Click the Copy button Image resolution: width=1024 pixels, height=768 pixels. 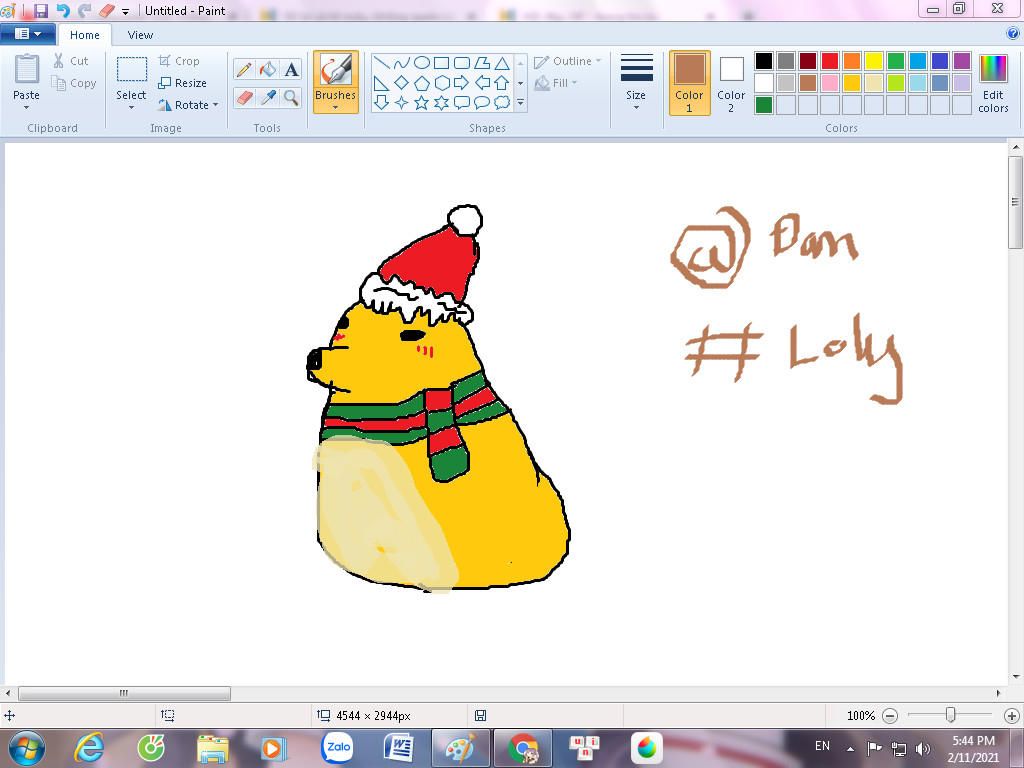[74, 83]
